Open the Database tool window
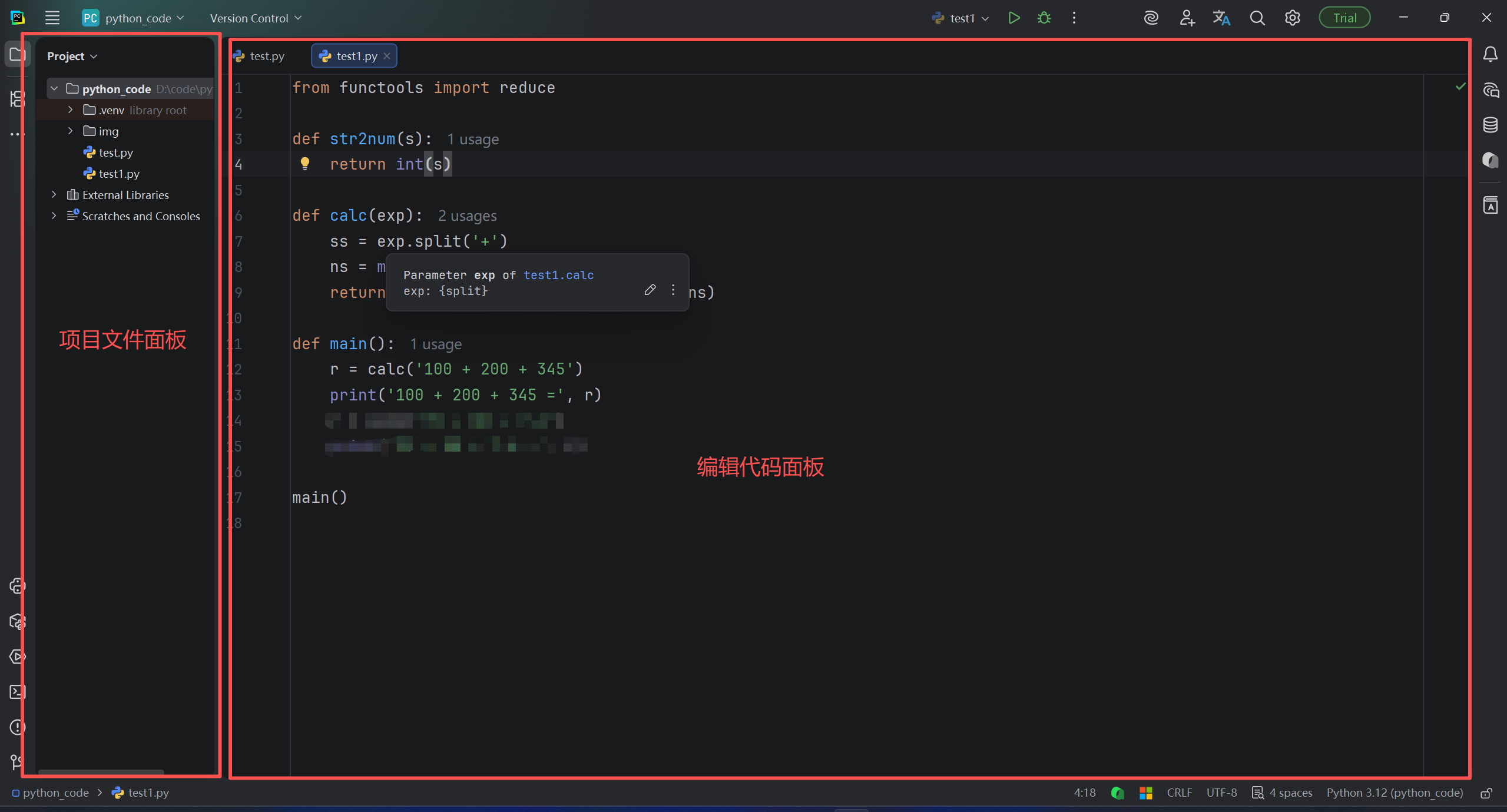The image size is (1507, 812). 1490,125
